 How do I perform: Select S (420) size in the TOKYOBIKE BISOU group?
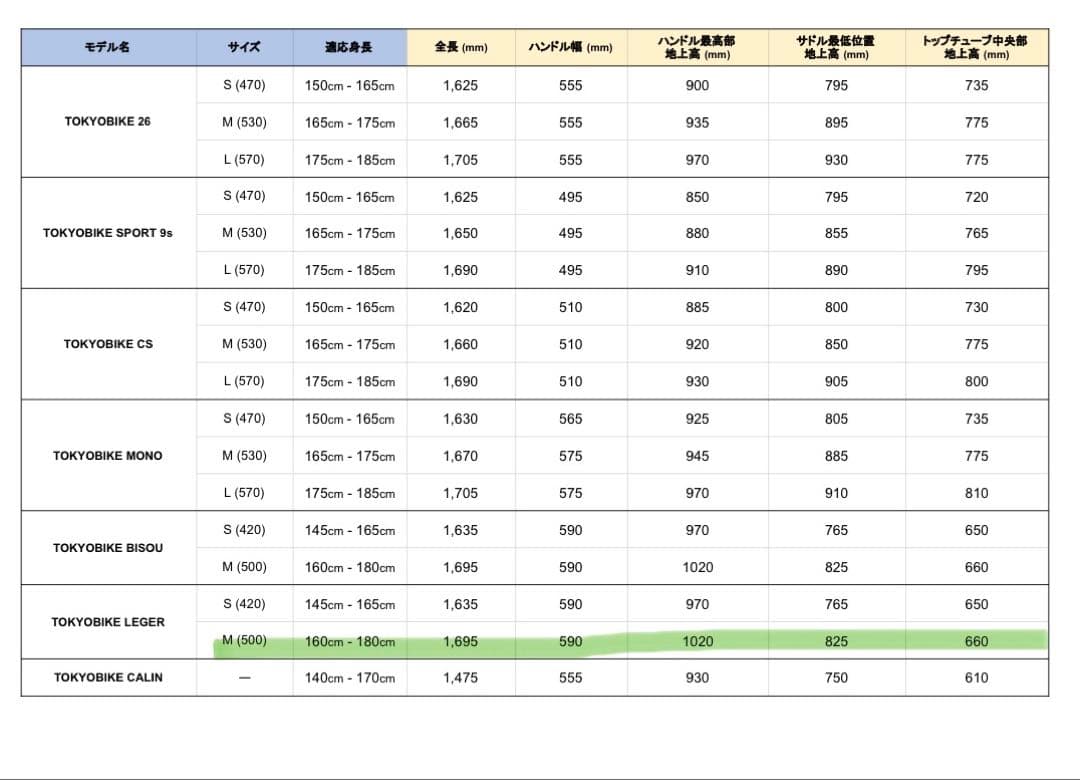click(245, 530)
